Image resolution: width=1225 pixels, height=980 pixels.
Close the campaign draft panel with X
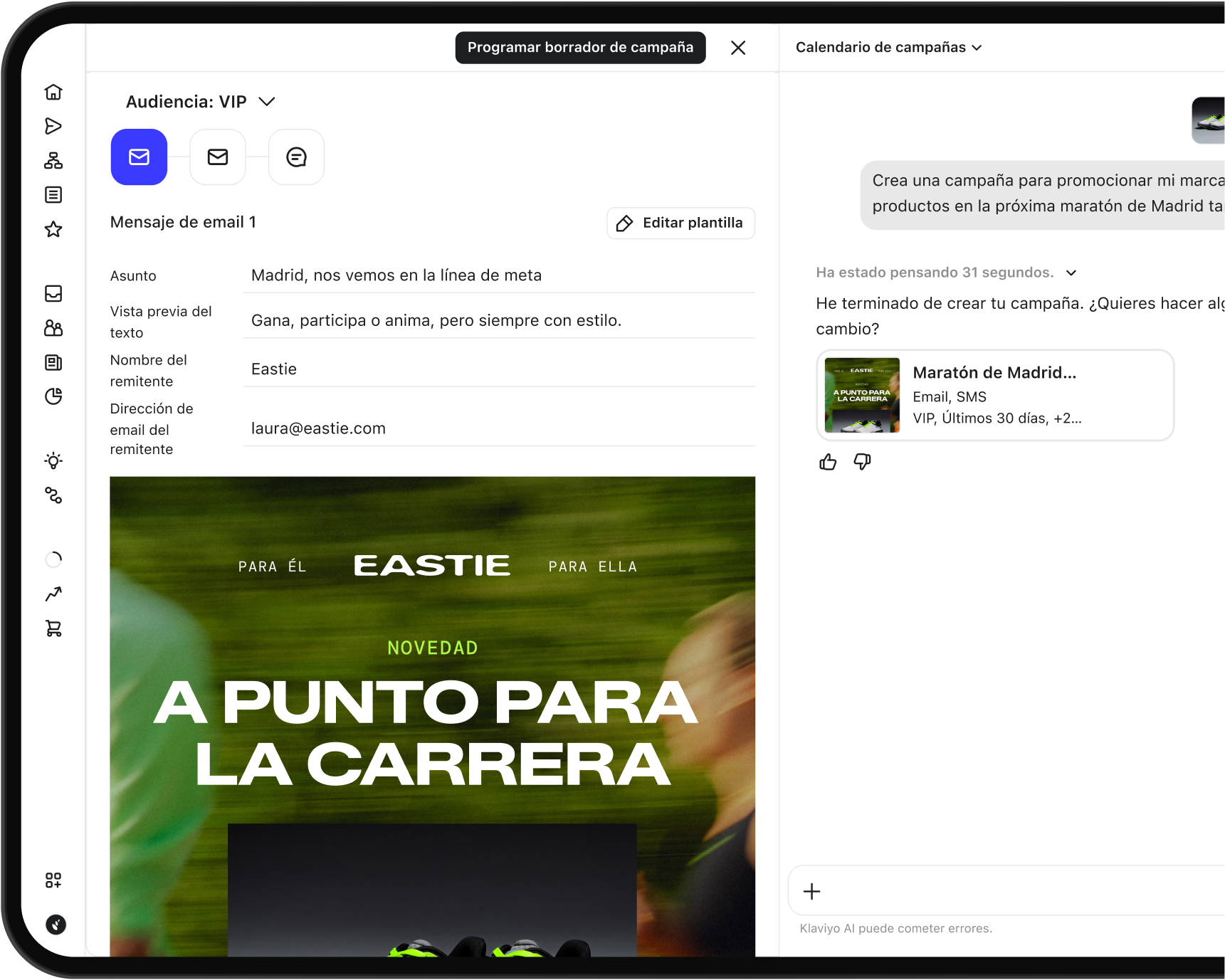(738, 48)
